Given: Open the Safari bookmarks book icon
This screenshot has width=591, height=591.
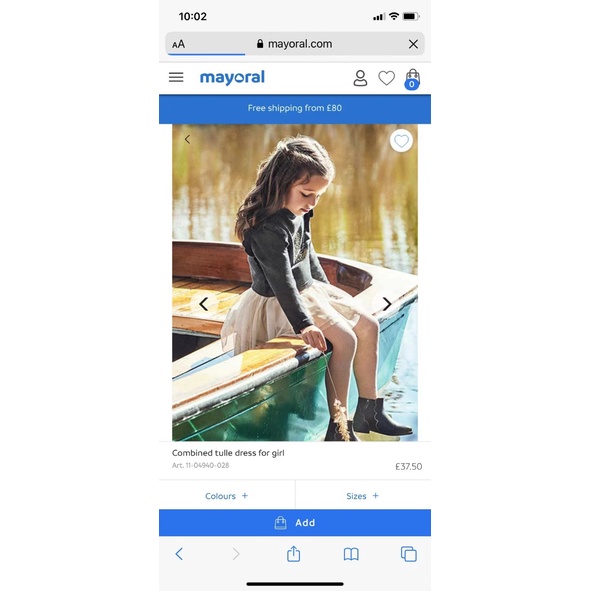Looking at the screenshot, I should pyautogui.click(x=351, y=554).
